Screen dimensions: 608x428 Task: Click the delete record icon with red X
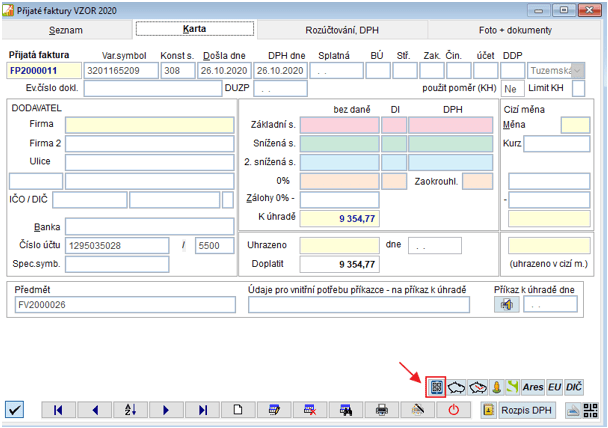(x=310, y=410)
